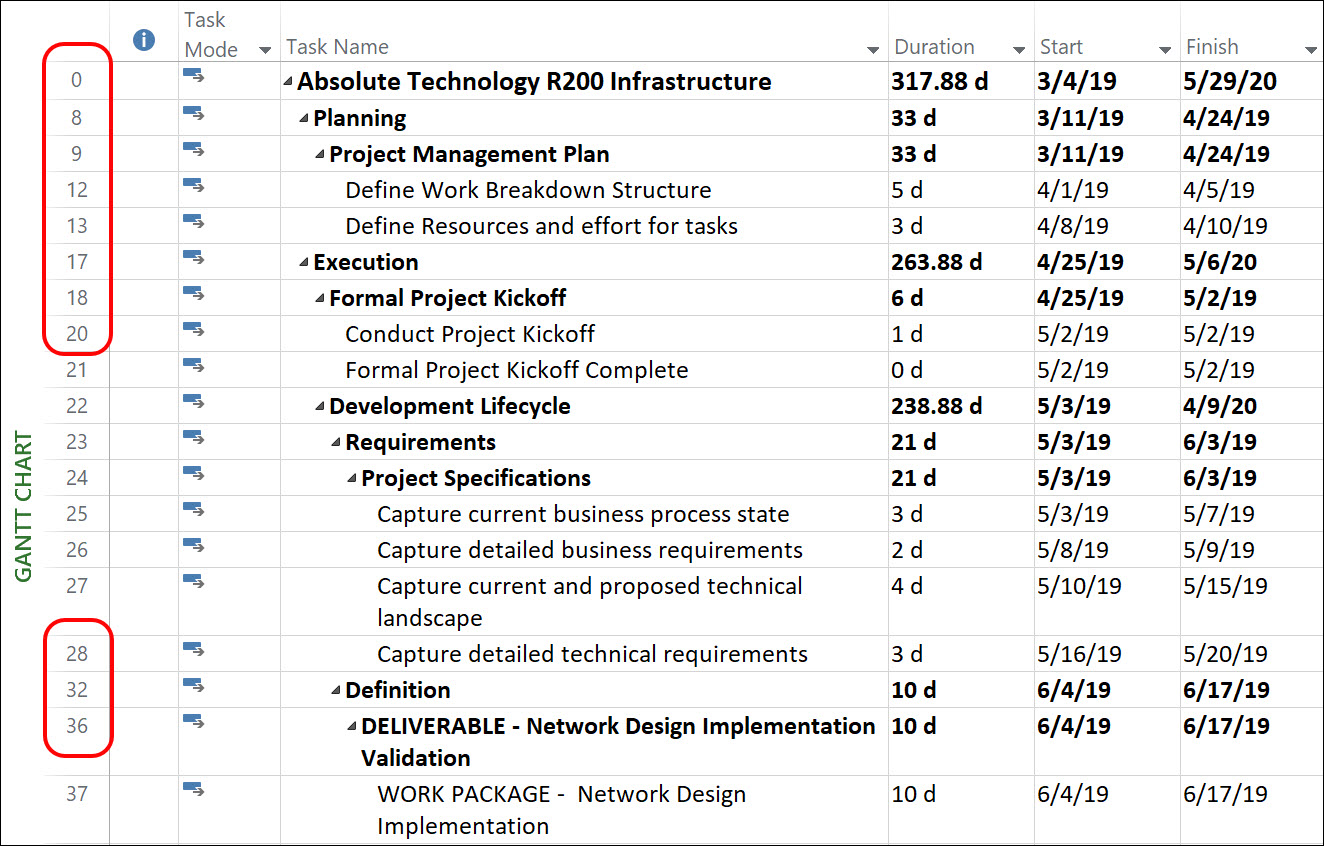Click duration cell '238.88 d'
This screenshot has height=846, width=1324.
tap(936, 406)
